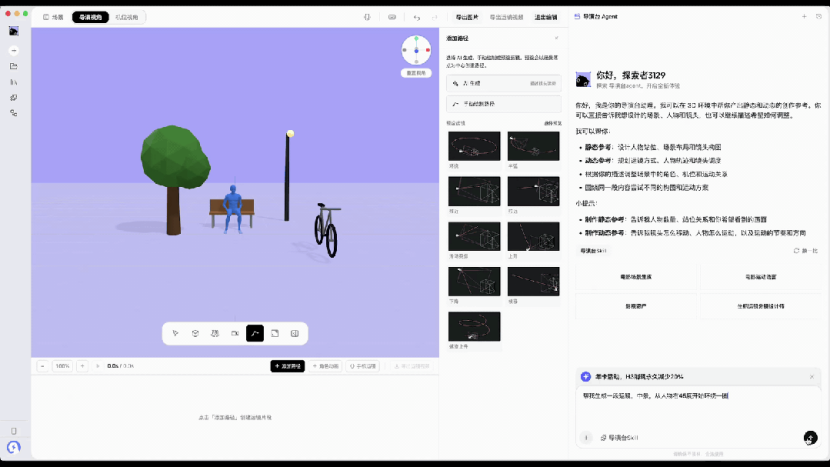Click the 手机运镜 button on timeline bar
This screenshot has width=831, height=468.
(x=363, y=366)
